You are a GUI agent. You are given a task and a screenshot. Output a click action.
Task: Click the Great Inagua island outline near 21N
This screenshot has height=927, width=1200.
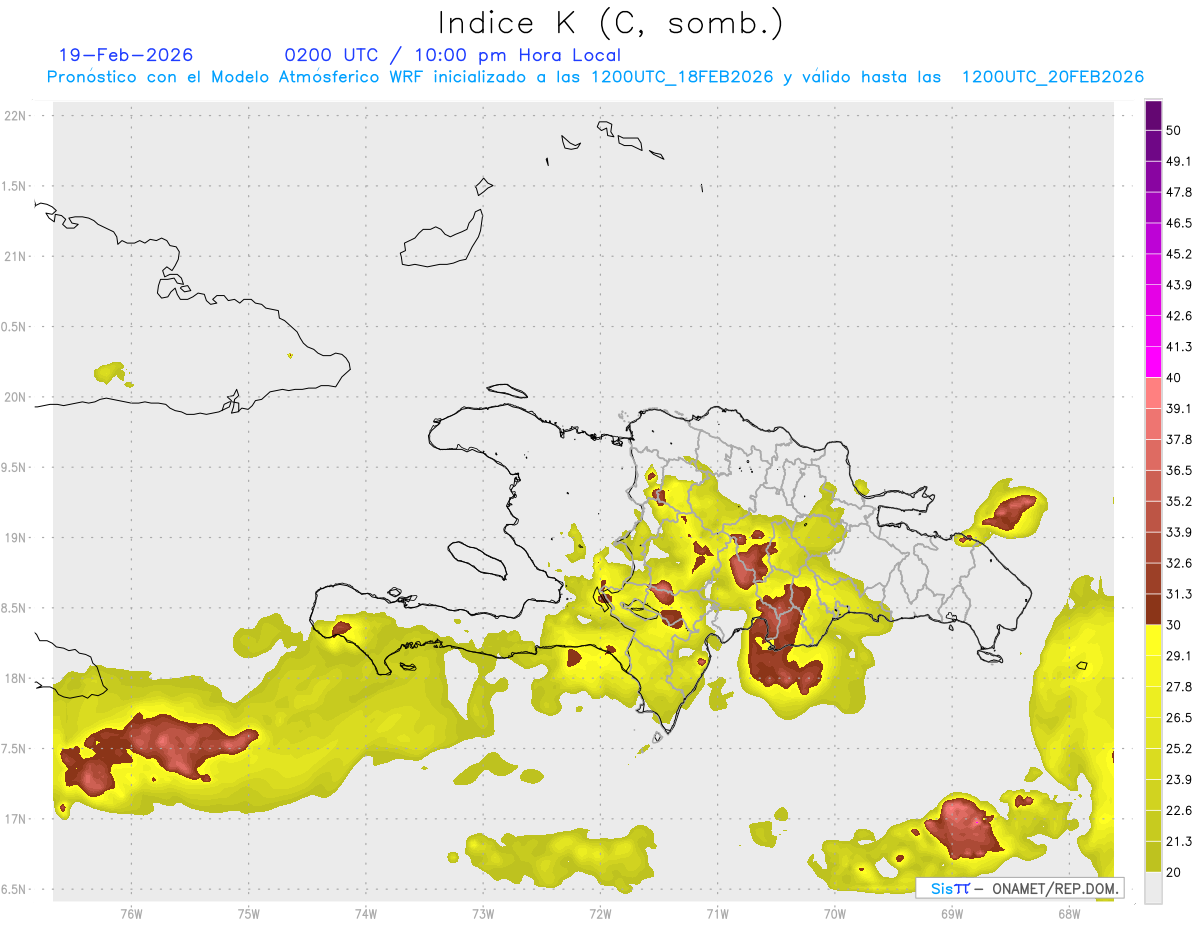pyautogui.click(x=443, y=239)
